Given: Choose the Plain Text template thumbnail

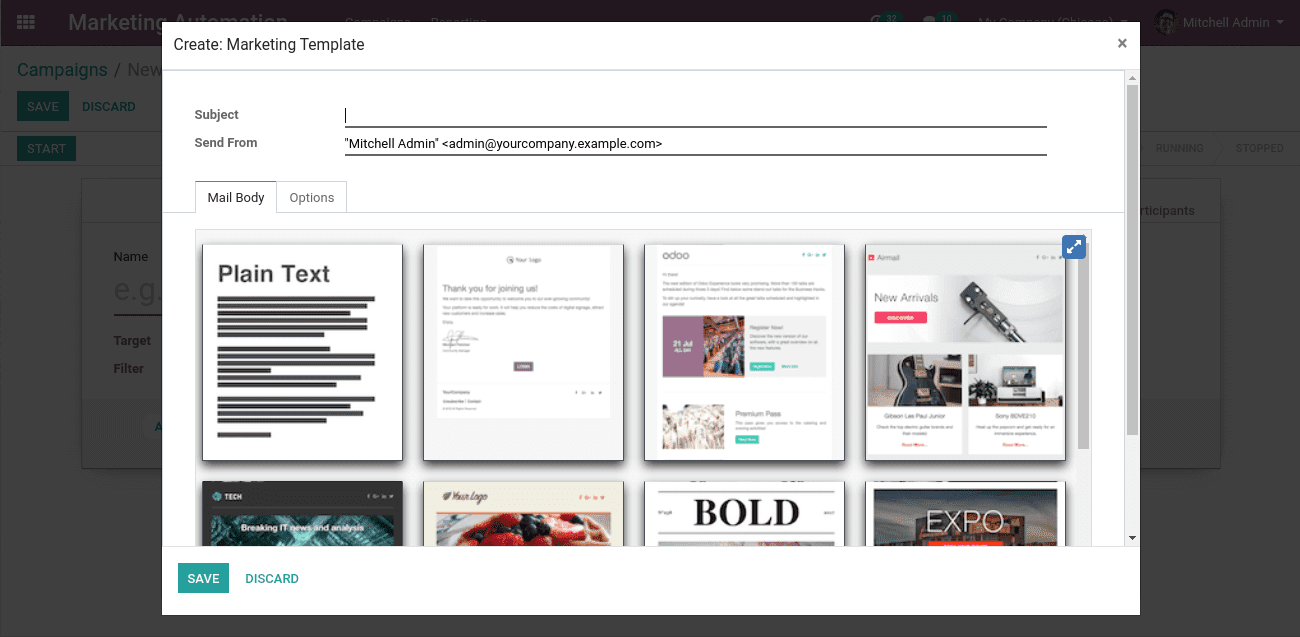Looking at the screenshot, I should (x=302, y=352).
